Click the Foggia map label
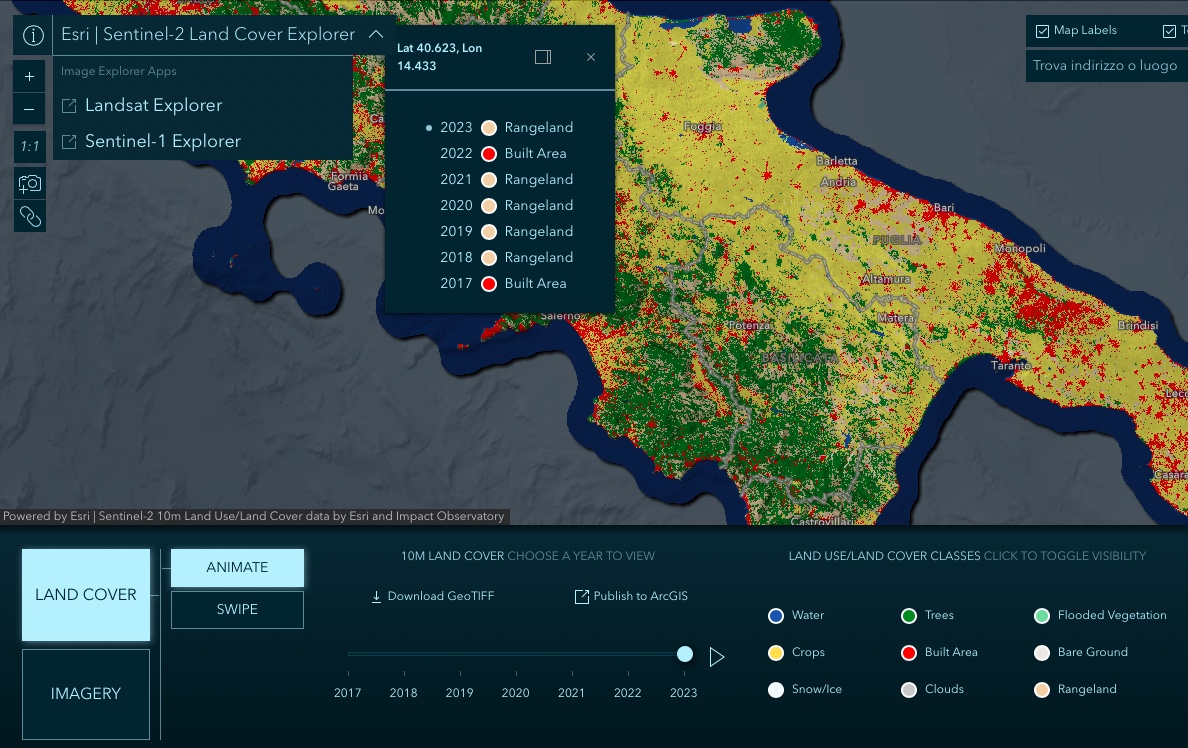 [702, 127]
